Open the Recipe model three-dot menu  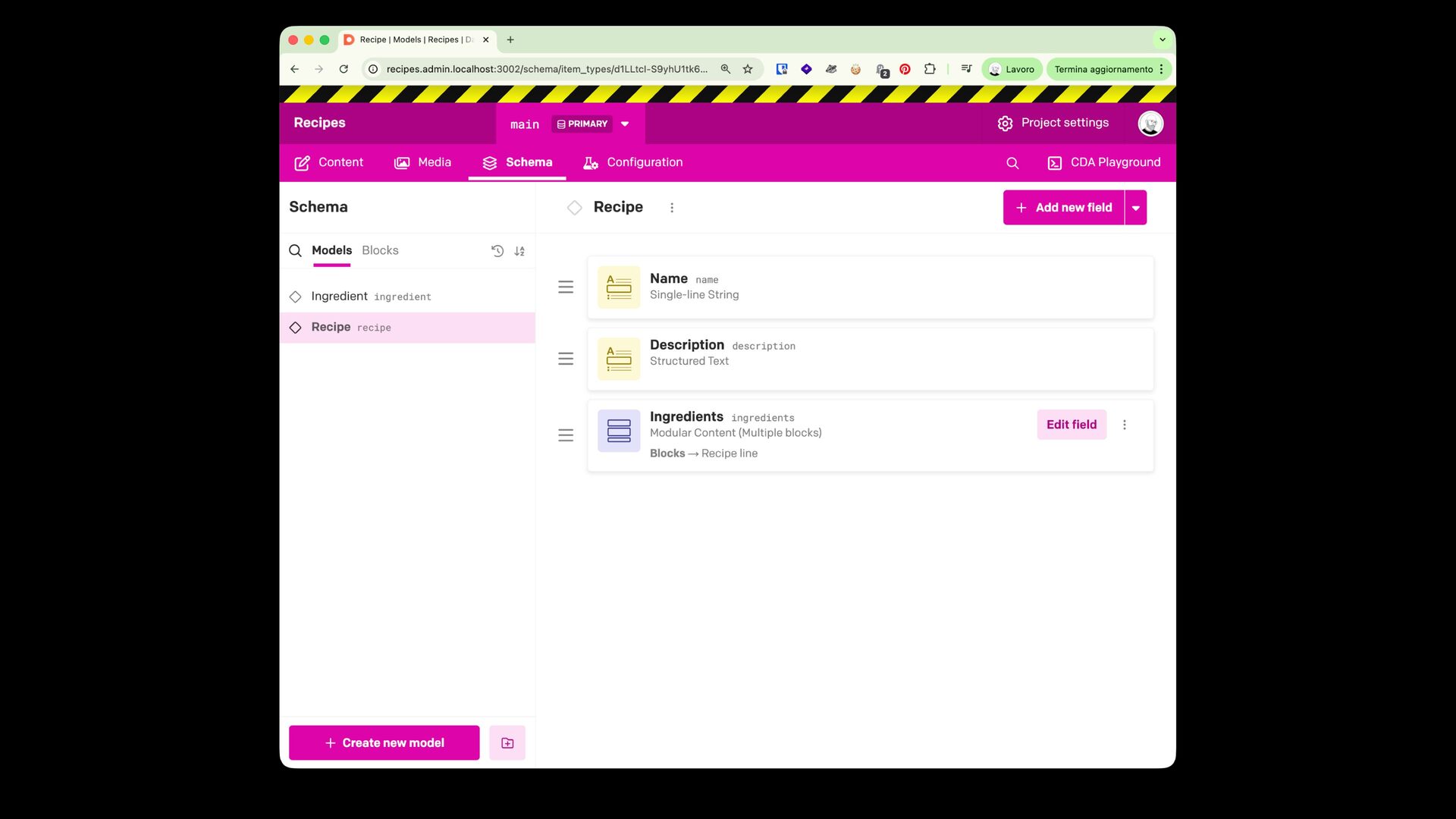(x=672, y=208)
